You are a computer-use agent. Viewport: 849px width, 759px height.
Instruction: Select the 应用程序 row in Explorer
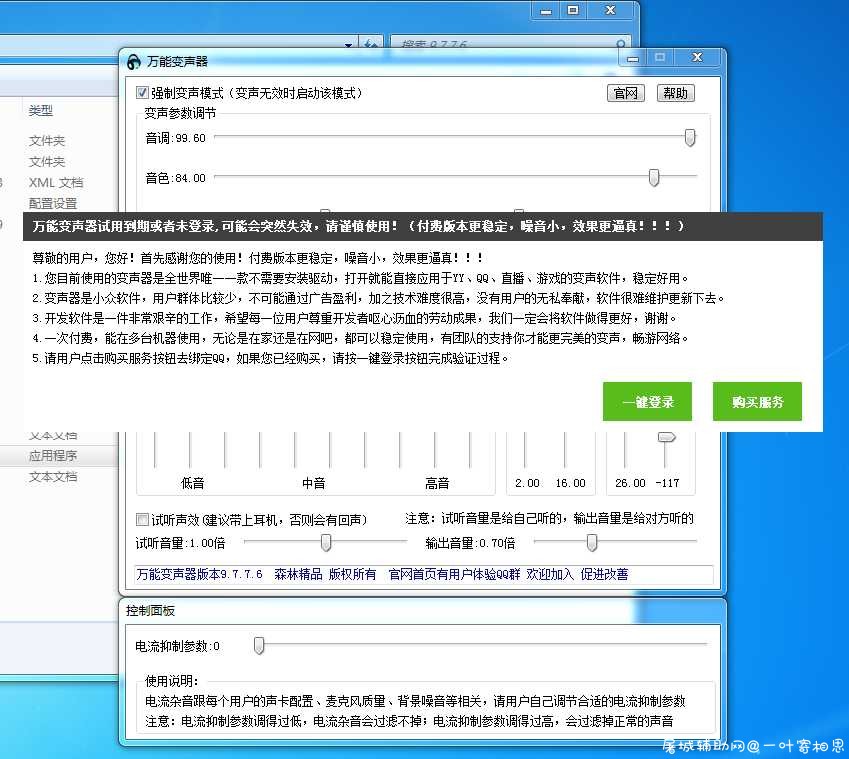pyautogui.click(x=53, y=456)
